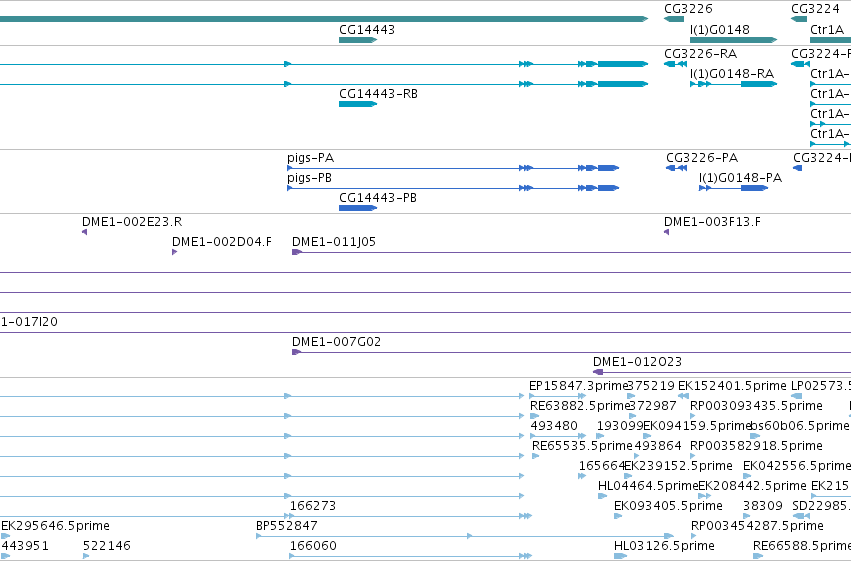The width and height of the screenshot is (851, 561).
Task: Select the CG3224 gene label
Action: coord(815,9)
